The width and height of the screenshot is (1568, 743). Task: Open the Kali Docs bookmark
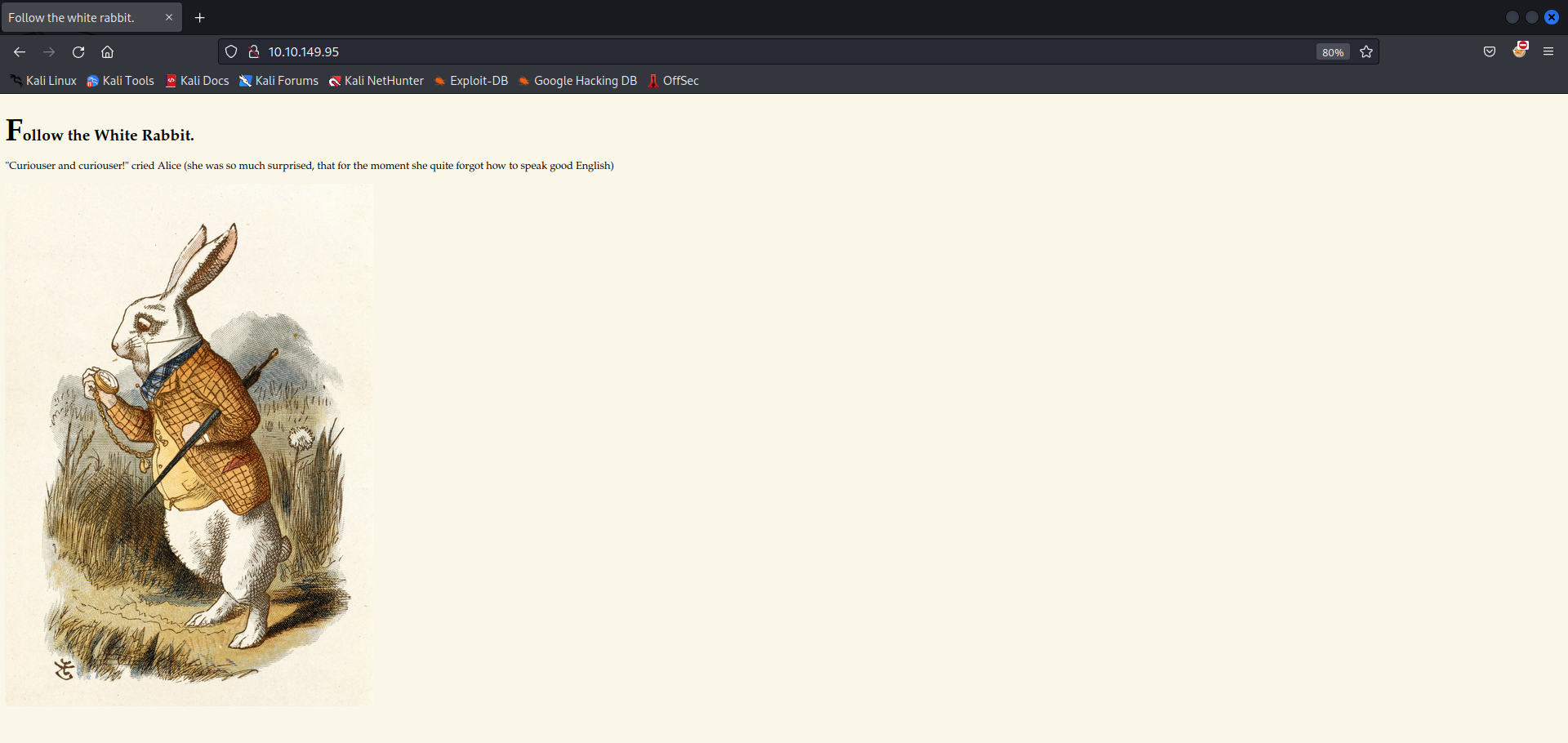click(x=198, y=81)
